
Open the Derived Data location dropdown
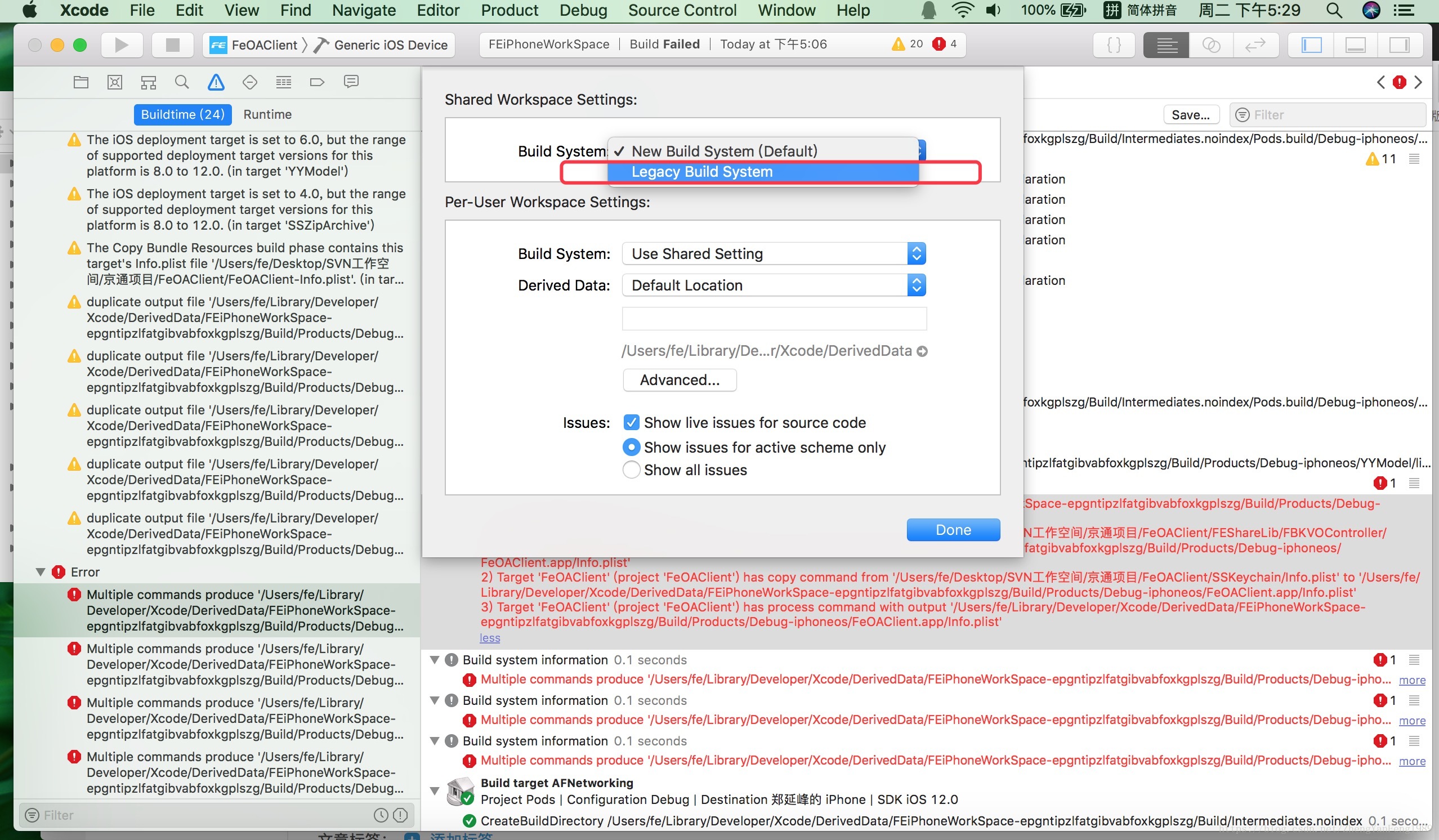(x=773, y=285)
